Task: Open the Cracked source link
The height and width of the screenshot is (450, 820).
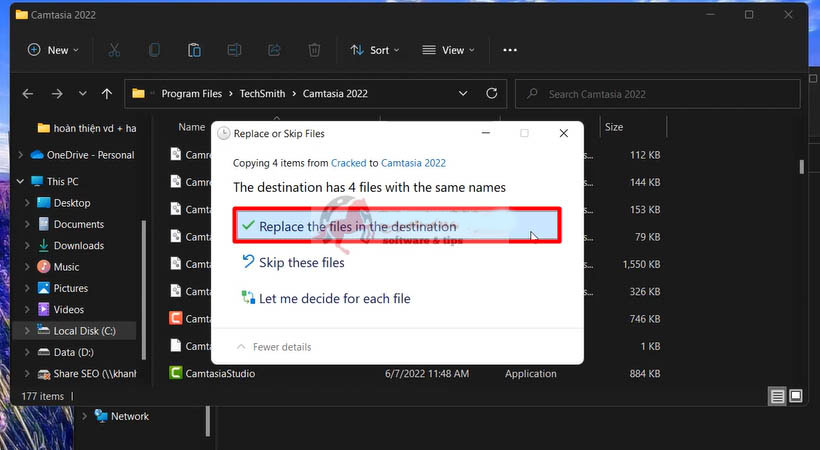Action: (348, 163)
